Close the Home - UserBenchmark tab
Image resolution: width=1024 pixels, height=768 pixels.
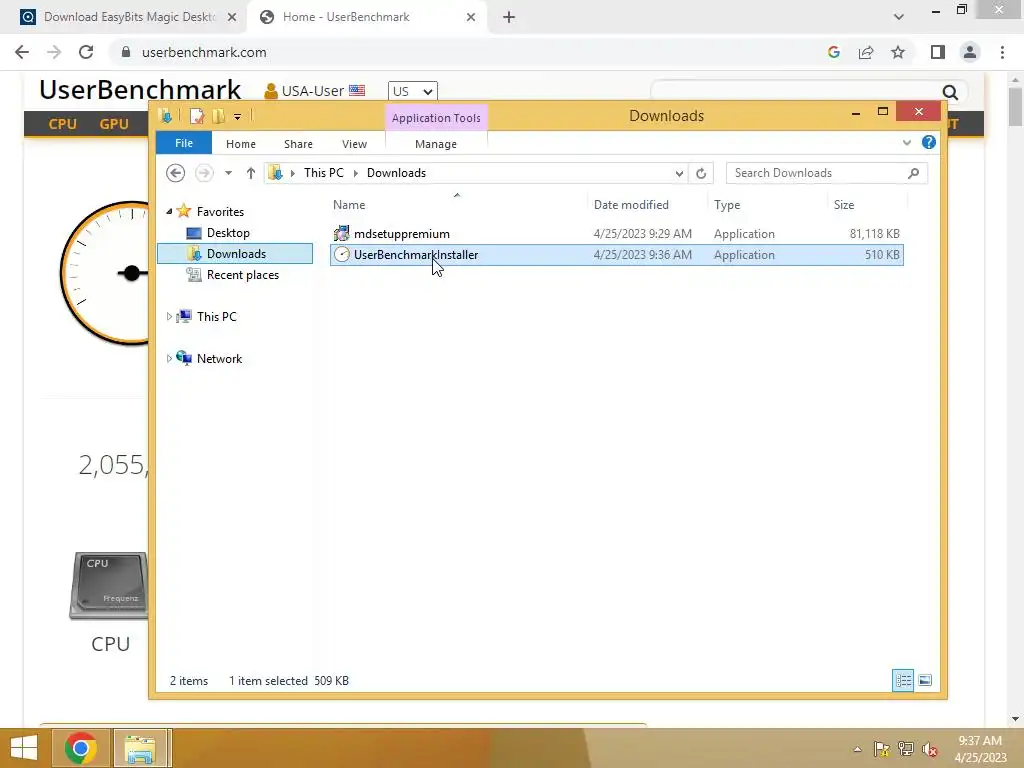pos(471,18)
